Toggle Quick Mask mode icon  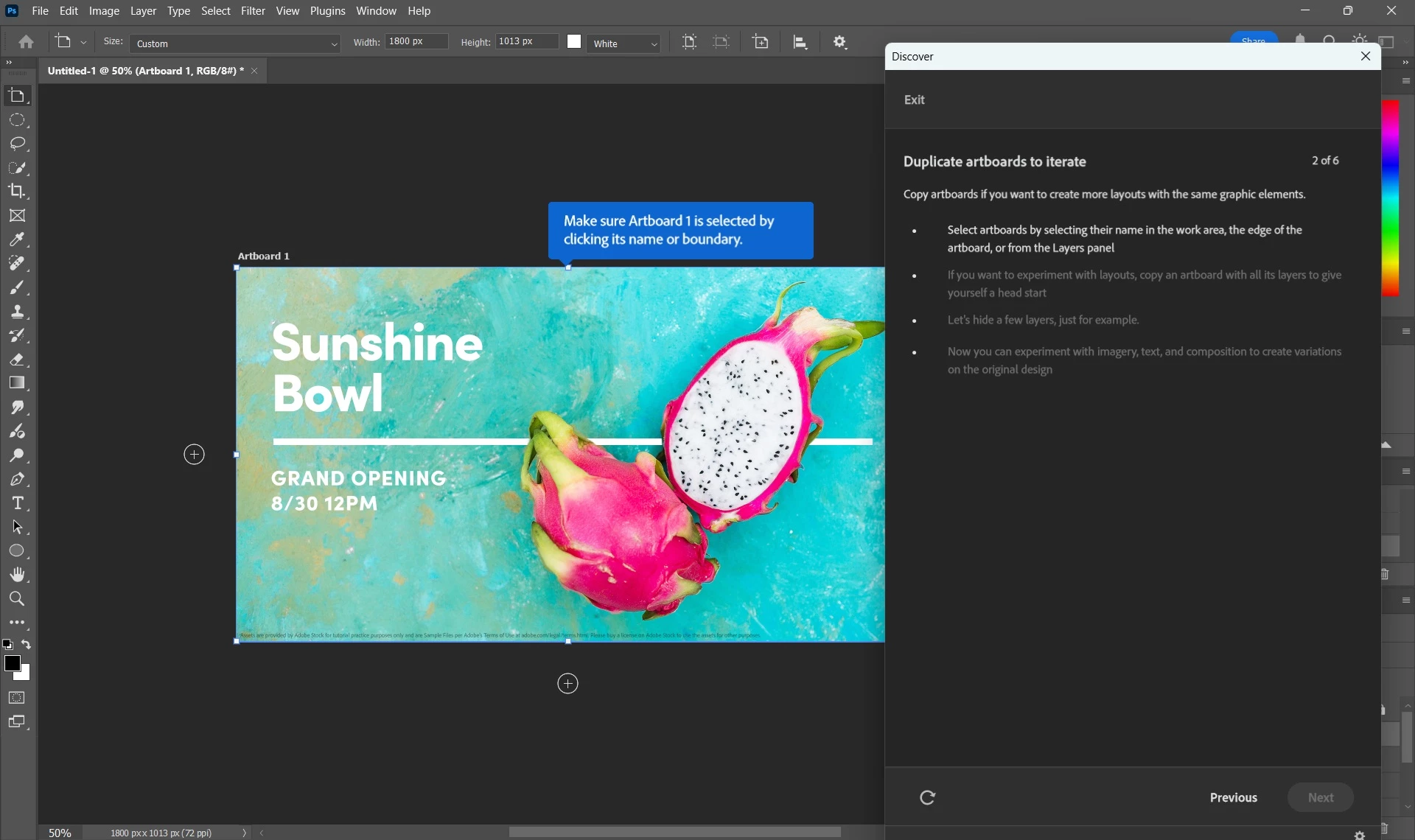pos(17,698)
